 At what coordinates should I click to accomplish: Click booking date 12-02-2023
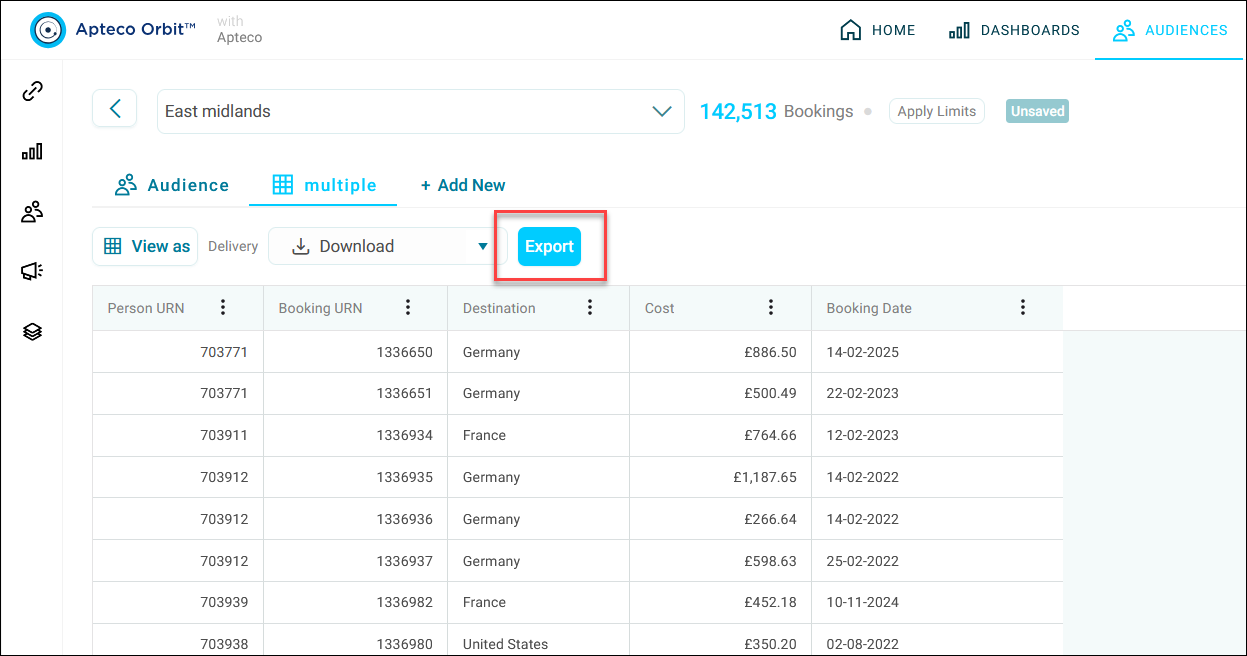(937, 435)
